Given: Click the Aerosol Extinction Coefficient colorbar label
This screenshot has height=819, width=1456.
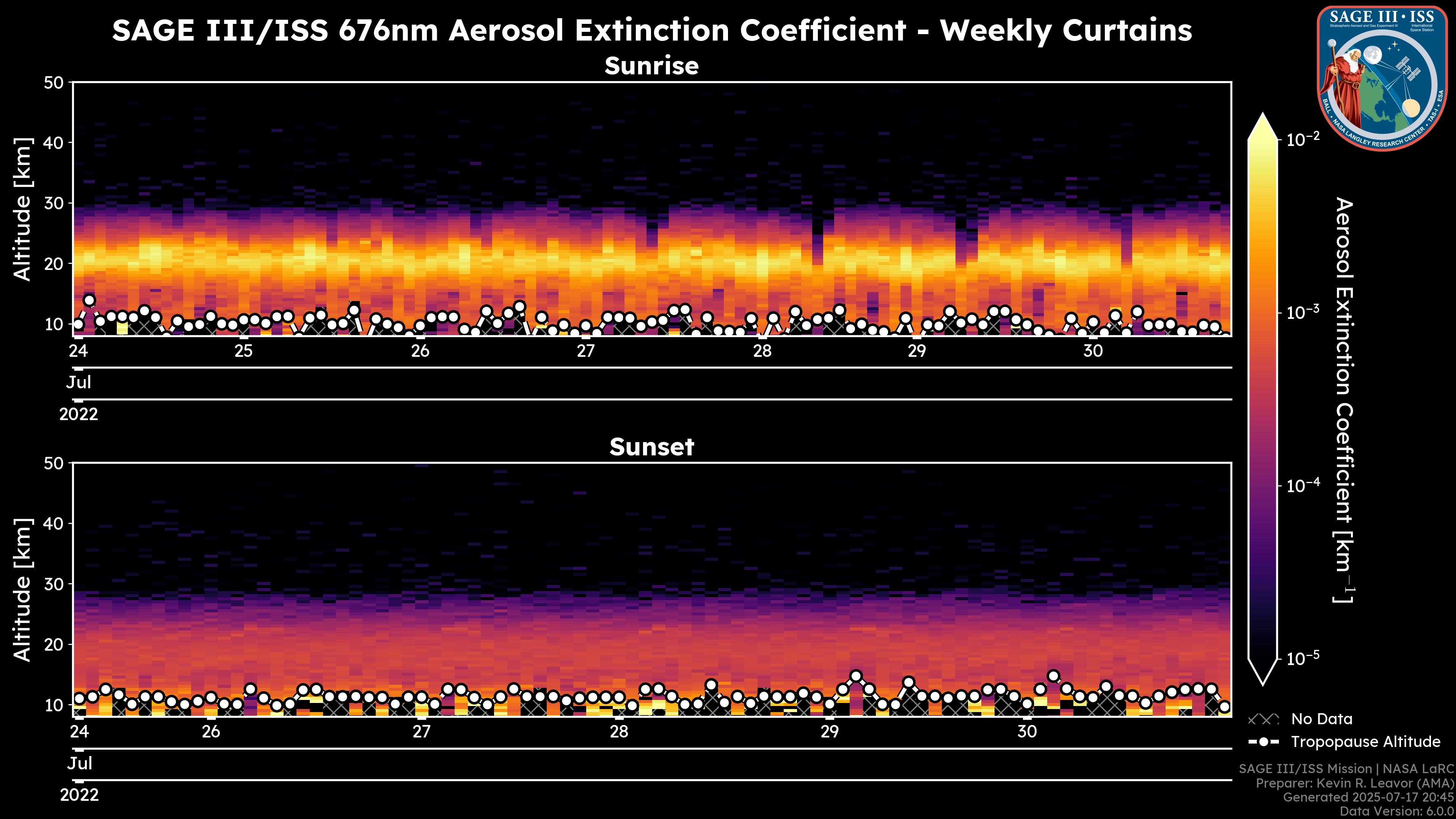Looking at the screenshot, I should coord(1344,399).
